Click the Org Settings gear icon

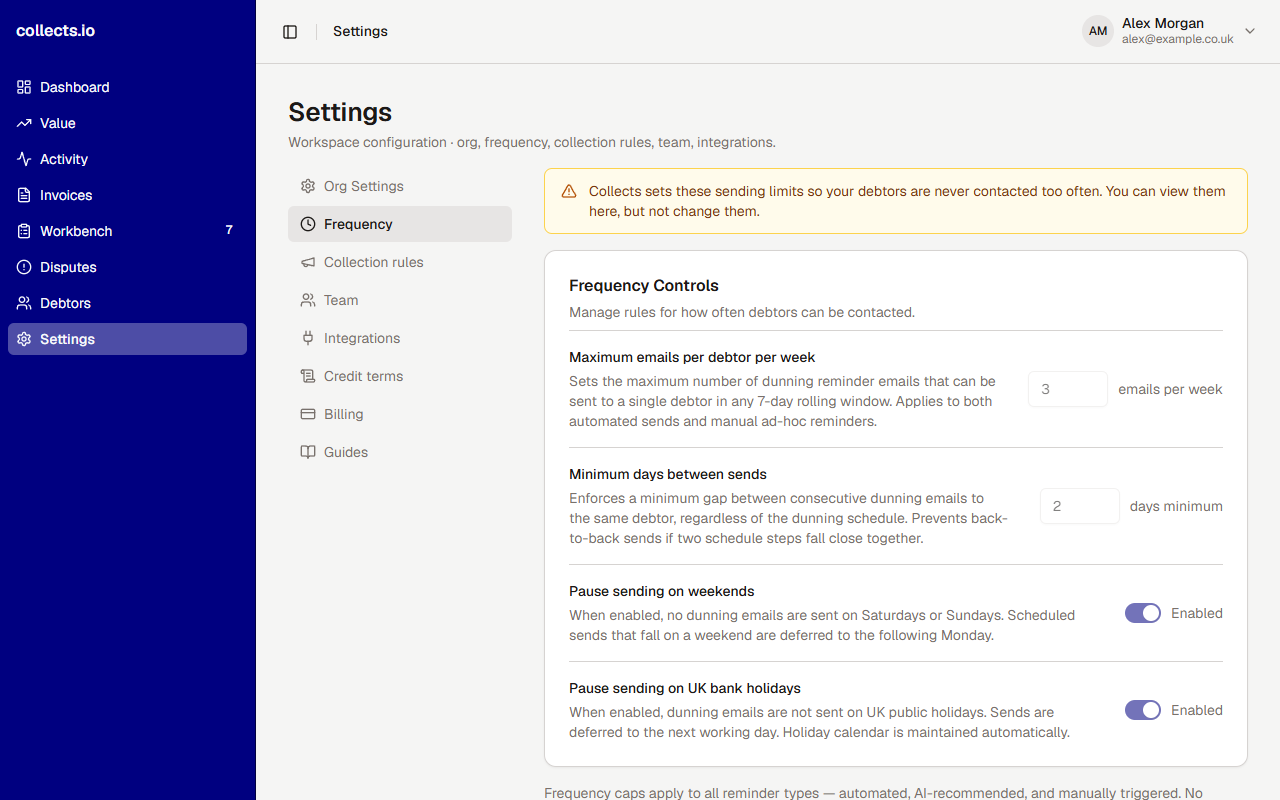click(308, 186)
